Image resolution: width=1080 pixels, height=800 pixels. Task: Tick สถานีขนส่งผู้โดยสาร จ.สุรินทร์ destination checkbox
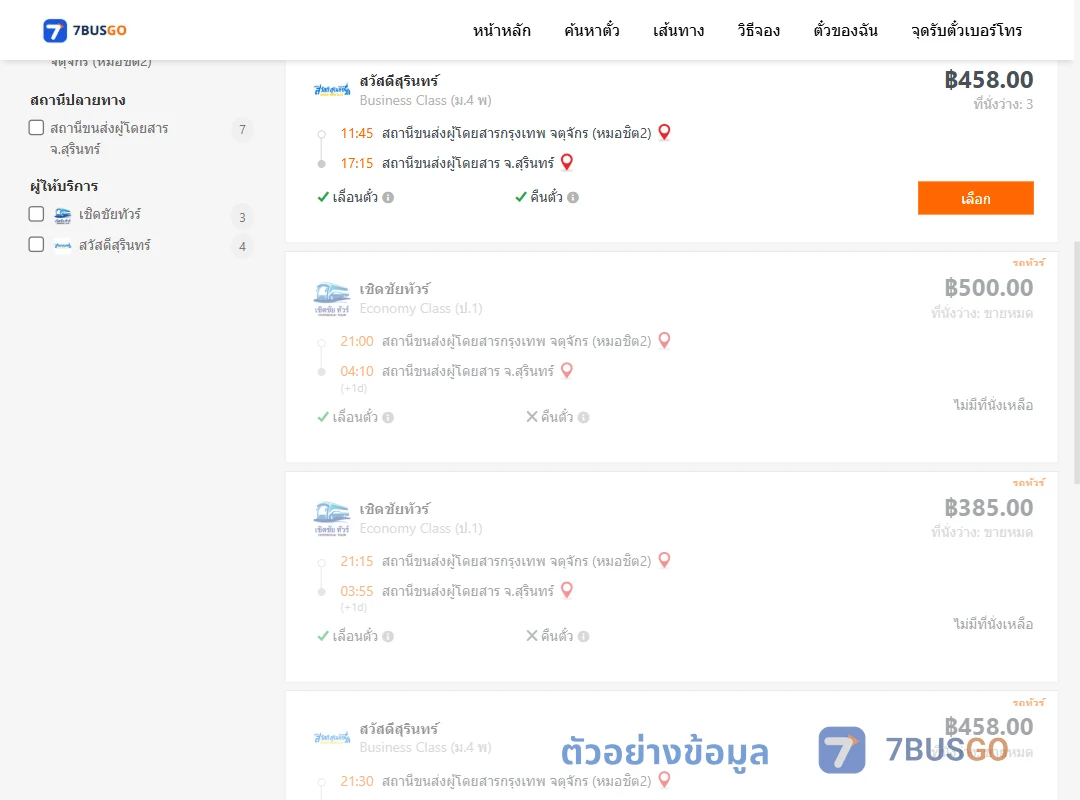tap(37, 127)
